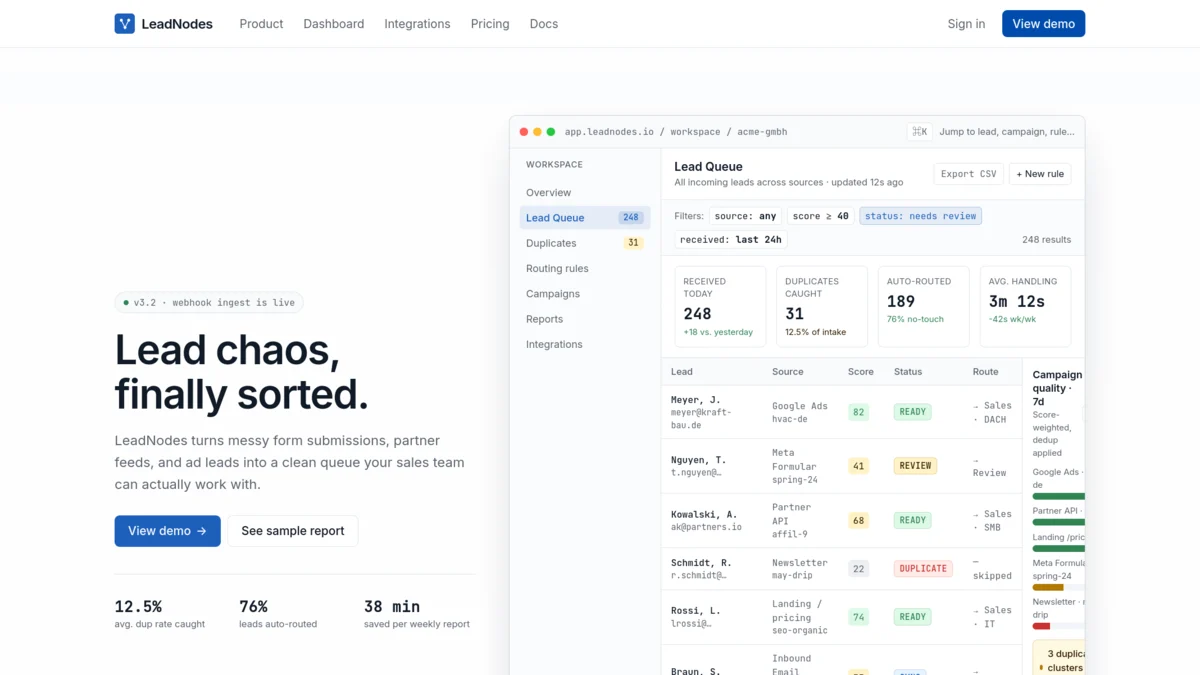Open the score ≥ 40 filter
Viewport: 1200px width, 675px height.
pyautogui.click(x=821, y=216)
